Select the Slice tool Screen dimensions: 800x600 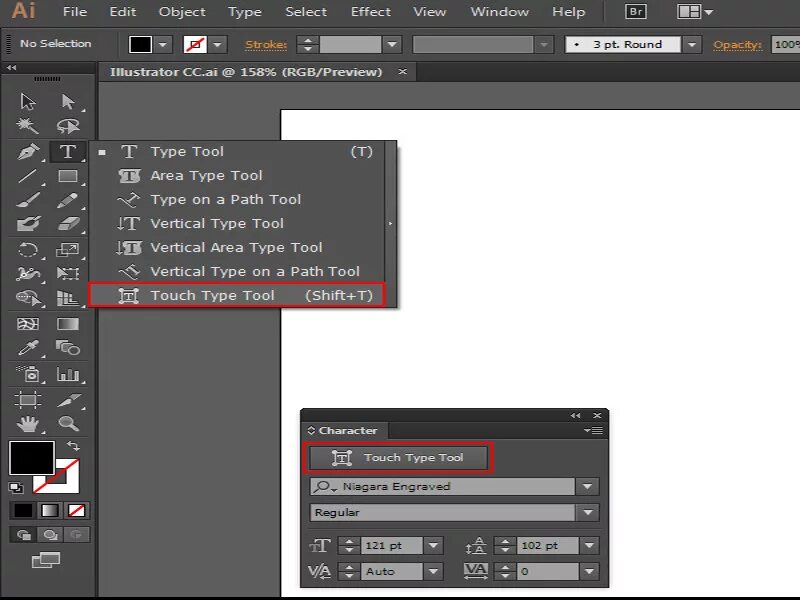(68, 399)
